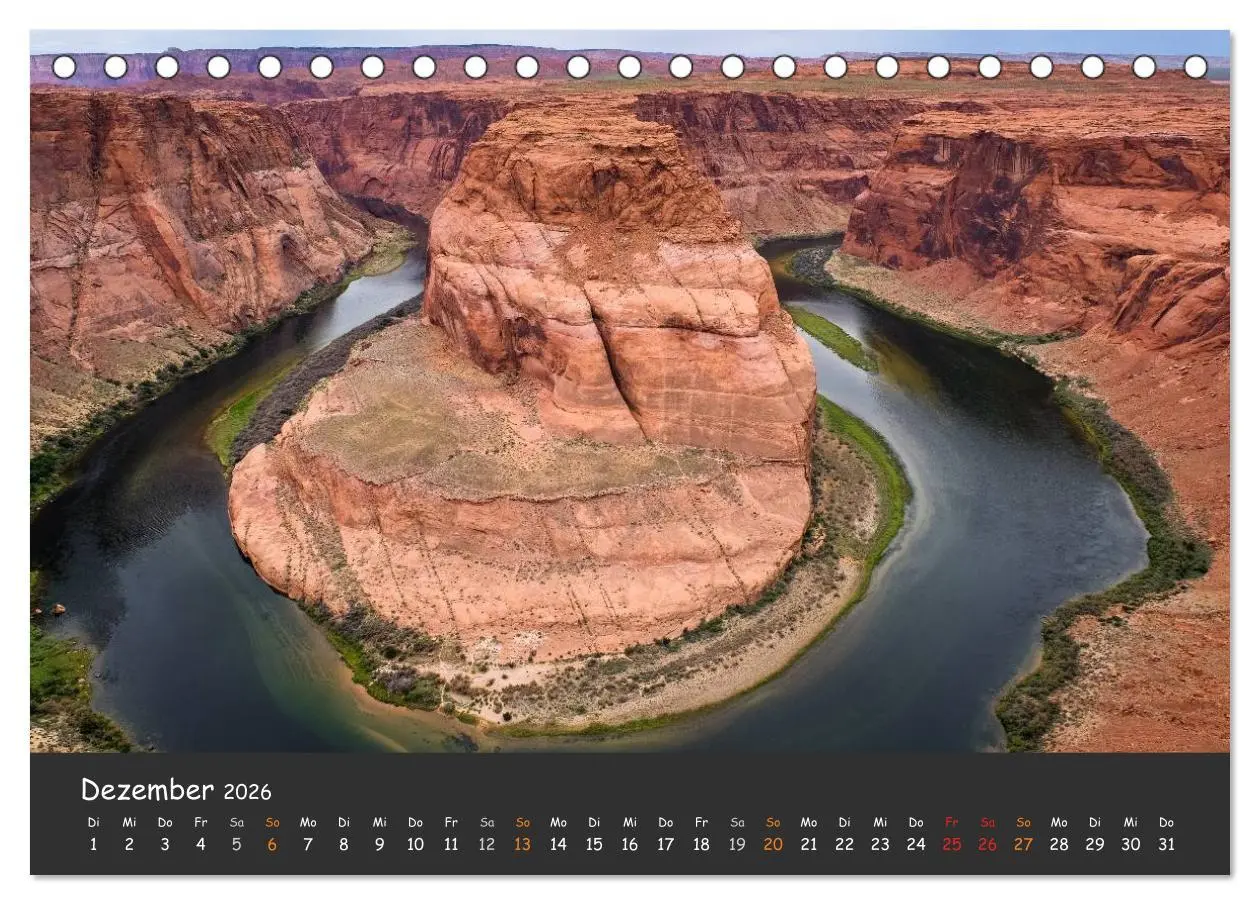
Task: Click the "So" label above date 6
Action: [272, 822]
